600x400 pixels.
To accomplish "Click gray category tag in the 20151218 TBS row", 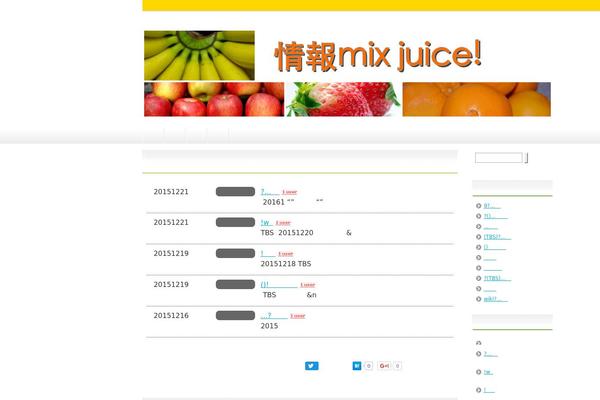I will (235, 253).
